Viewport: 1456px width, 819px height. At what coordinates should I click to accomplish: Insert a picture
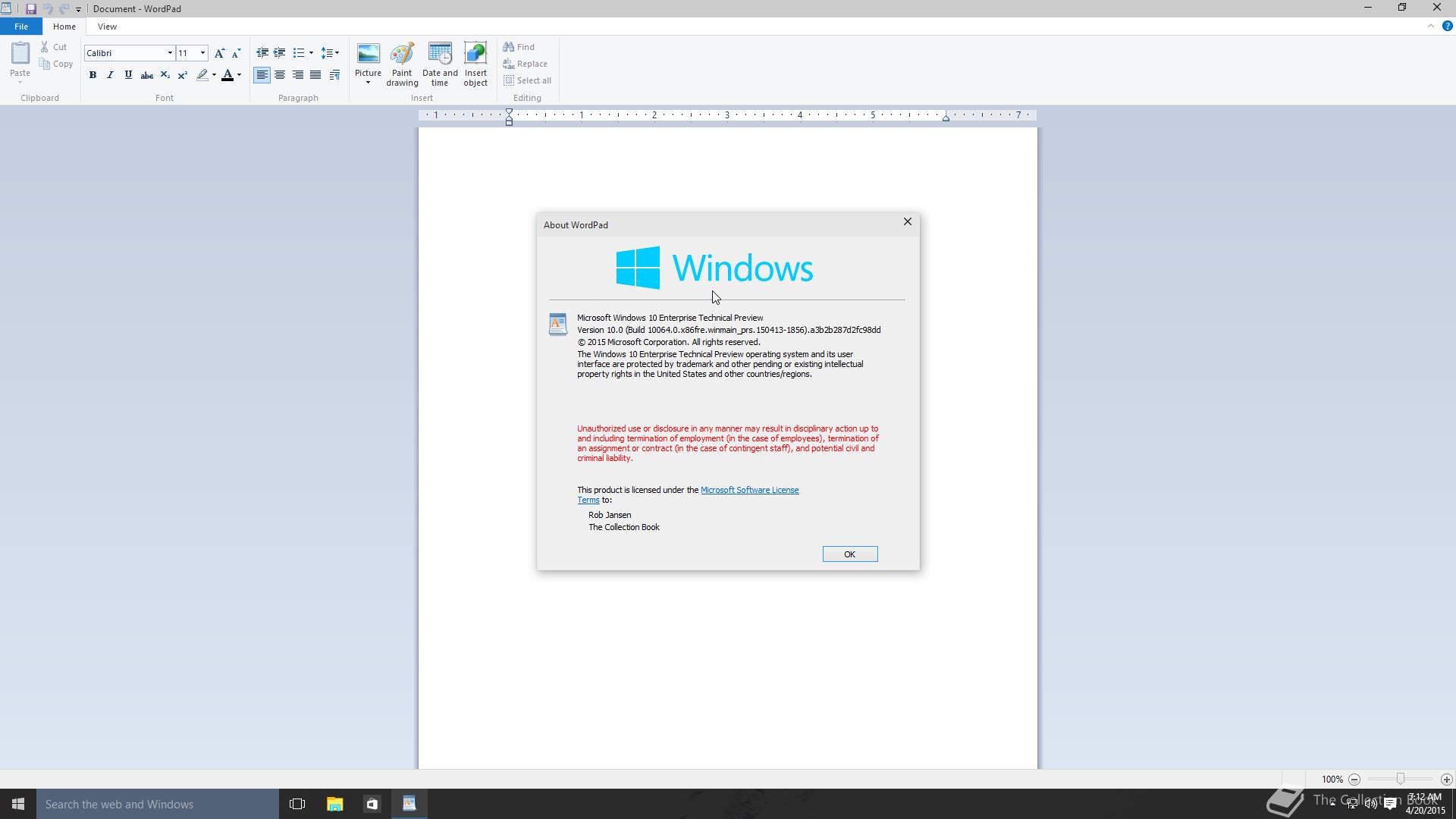coord(368,54)
